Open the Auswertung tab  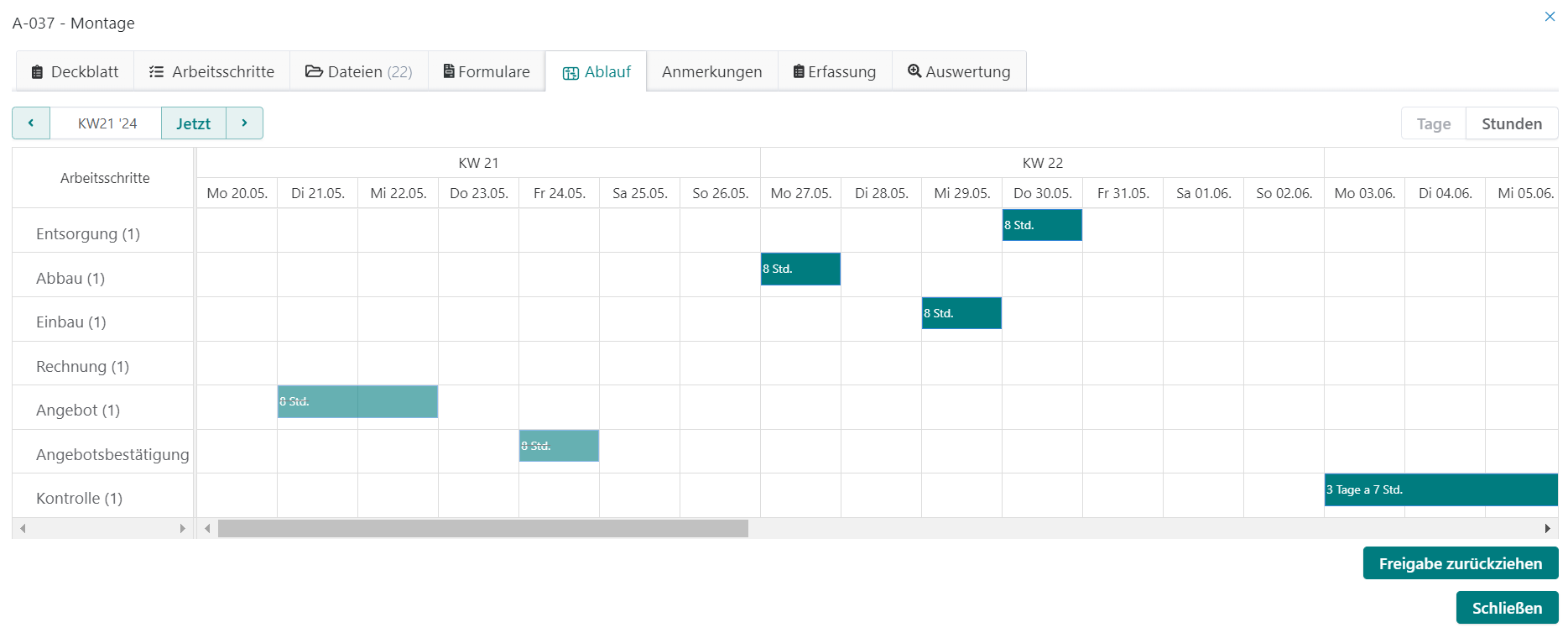pos(959,72)
